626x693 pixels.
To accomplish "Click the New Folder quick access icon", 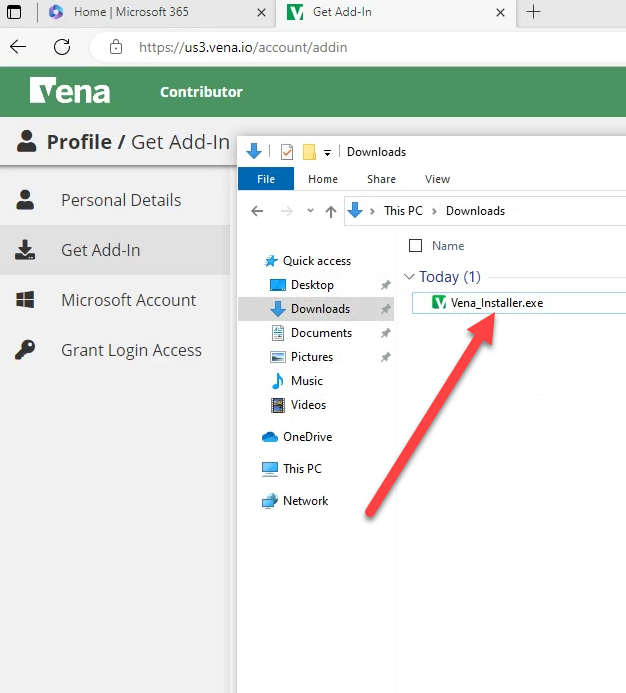I will (x=309, y=152).
